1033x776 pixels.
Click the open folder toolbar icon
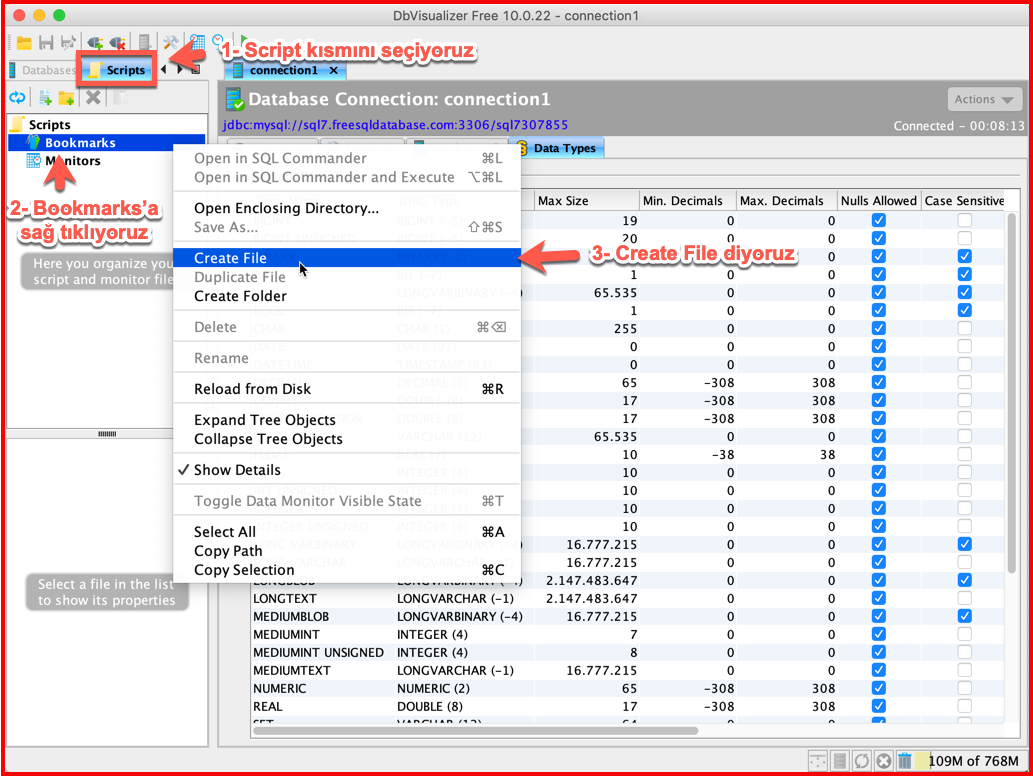[x=24, y=43]
